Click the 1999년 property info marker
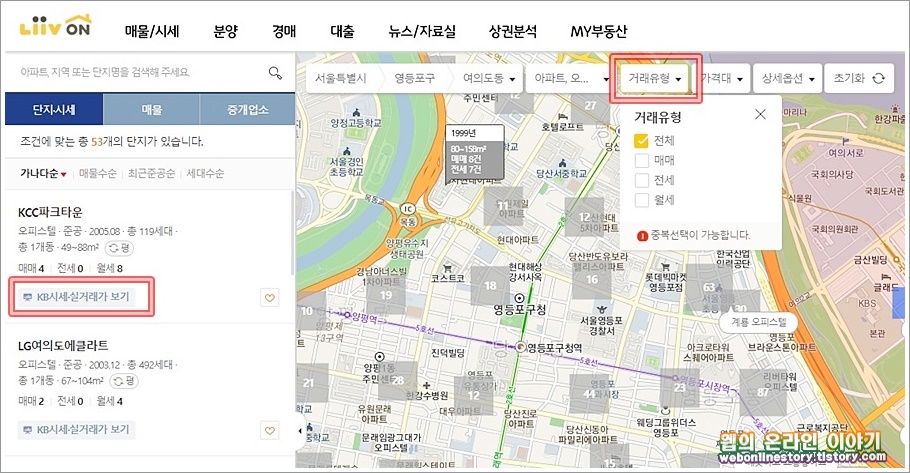The image size is (910, 473). [474, 151]
